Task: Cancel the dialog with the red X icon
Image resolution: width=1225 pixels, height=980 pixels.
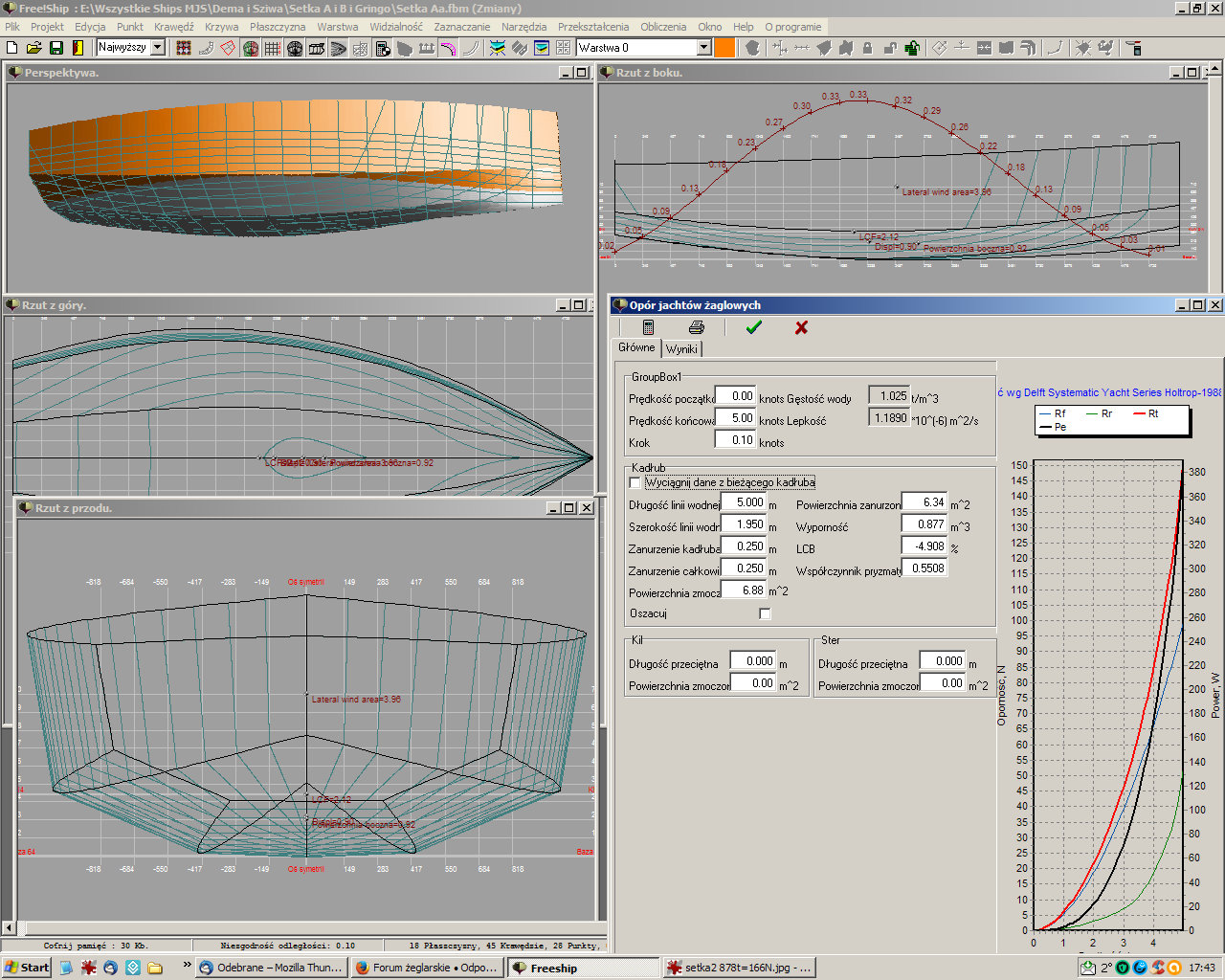Action: [801, 327]
